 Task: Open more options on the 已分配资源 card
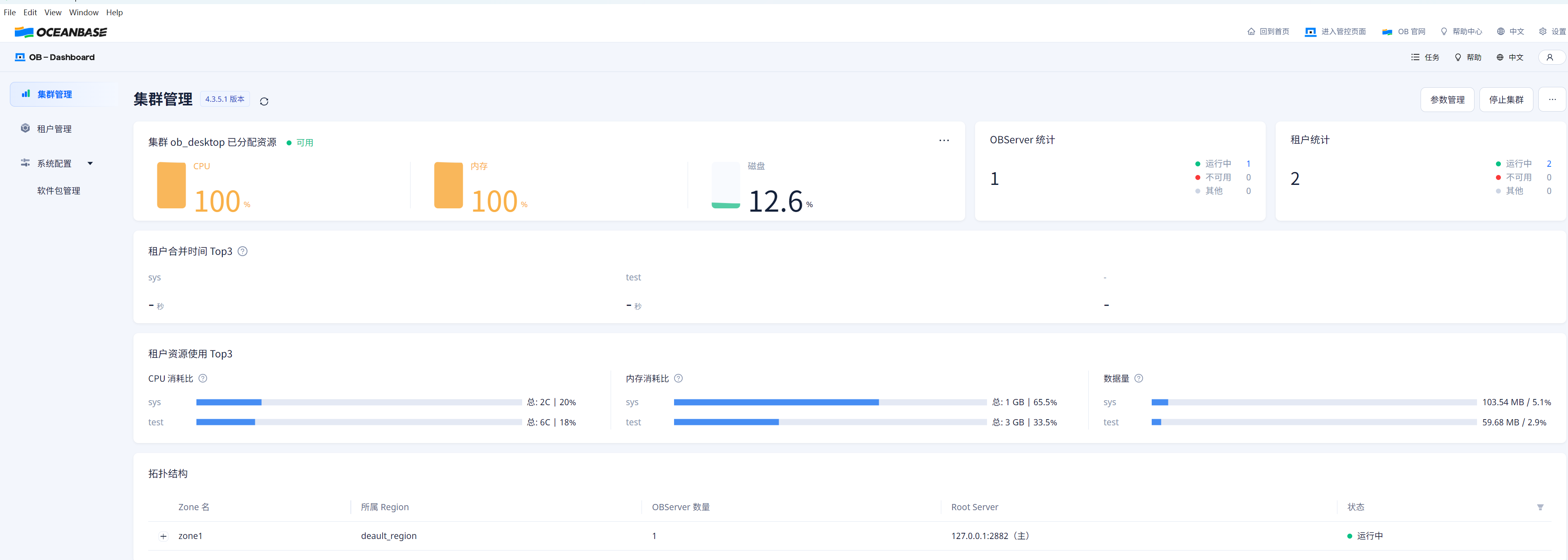pyautogui.click(x=943, y=140)
